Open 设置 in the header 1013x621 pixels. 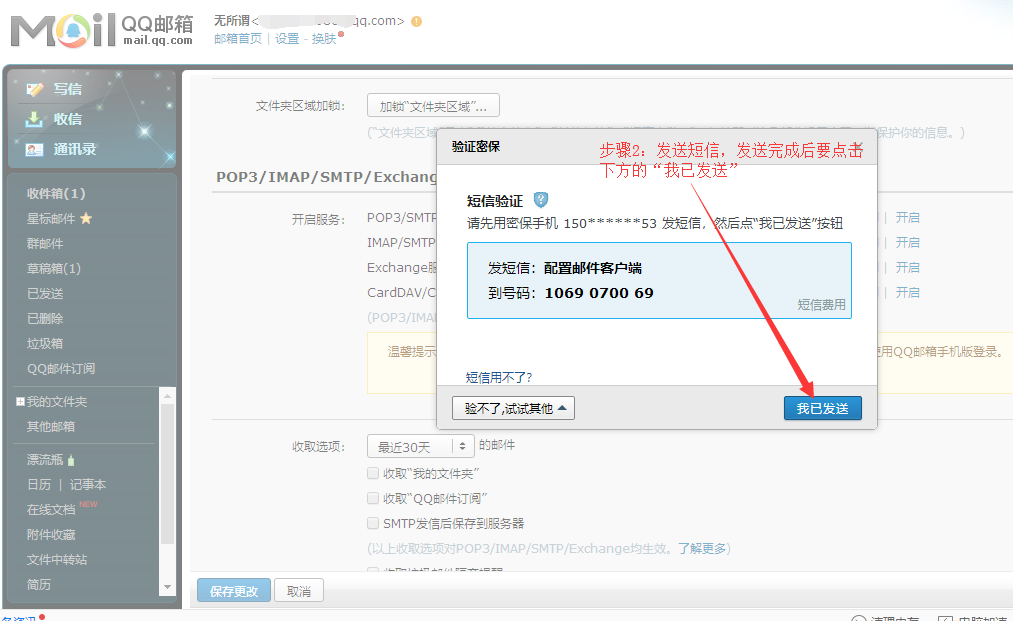pyautogui.click(x=287, y=39)
